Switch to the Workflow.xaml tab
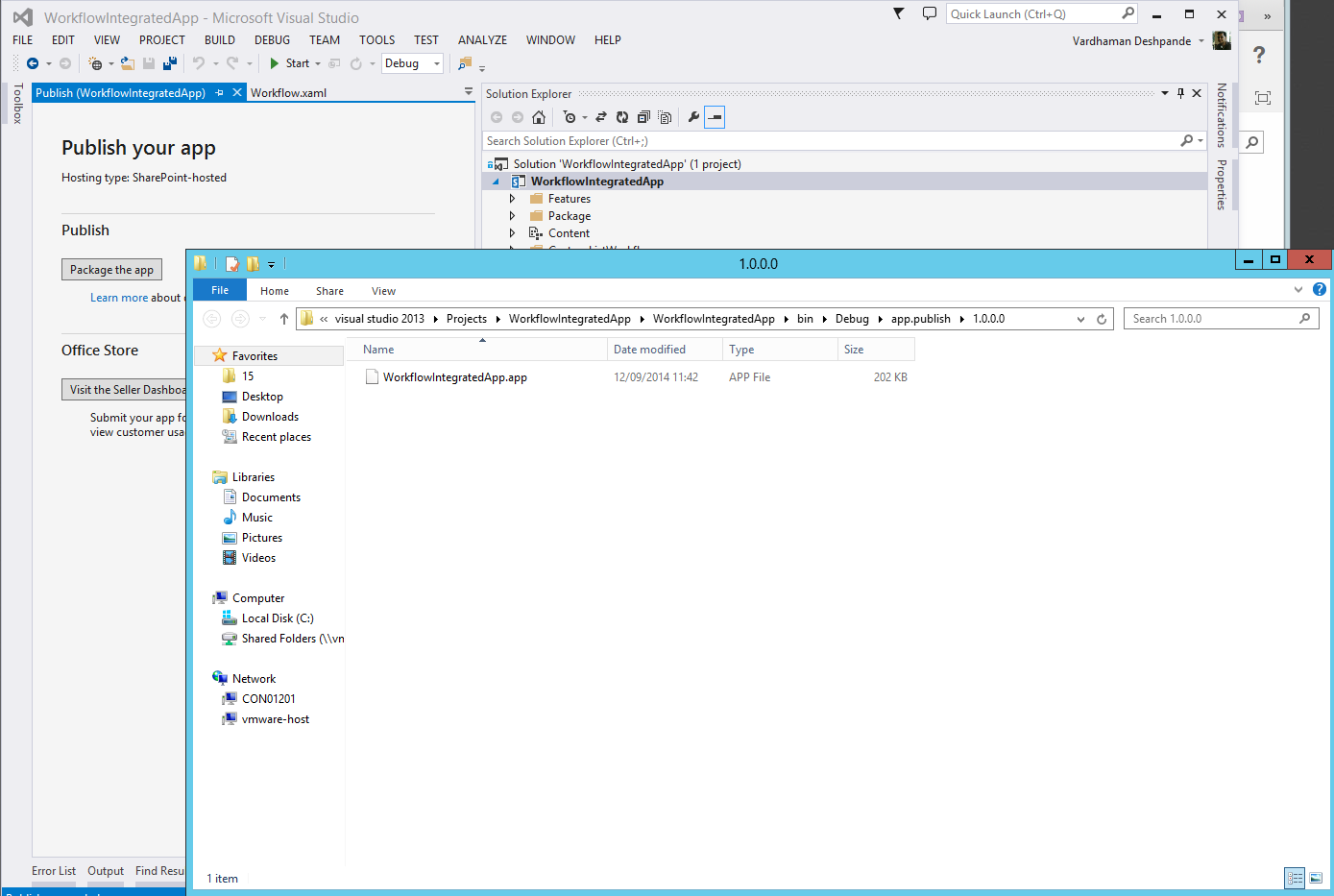 (x=288, y=93)
